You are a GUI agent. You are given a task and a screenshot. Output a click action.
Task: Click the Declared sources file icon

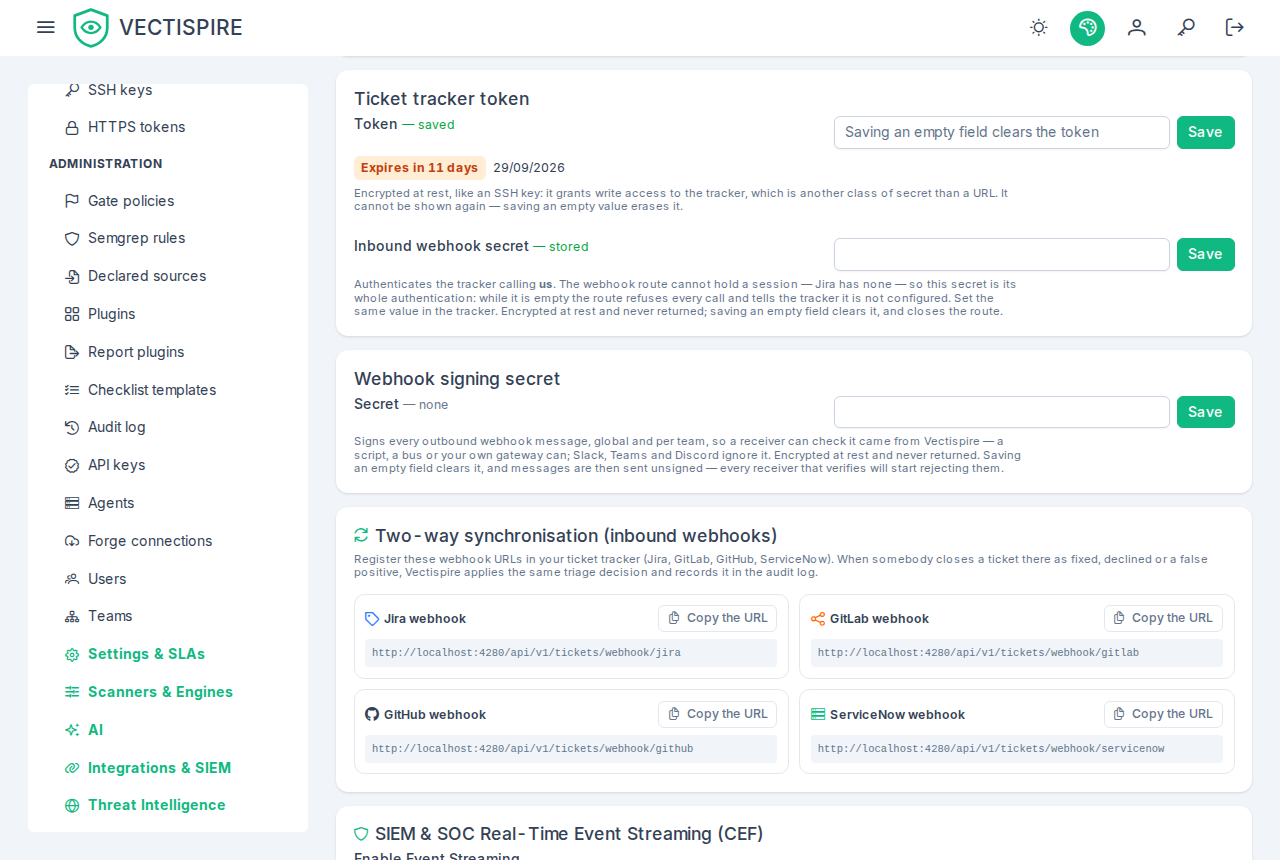[72, 276]
